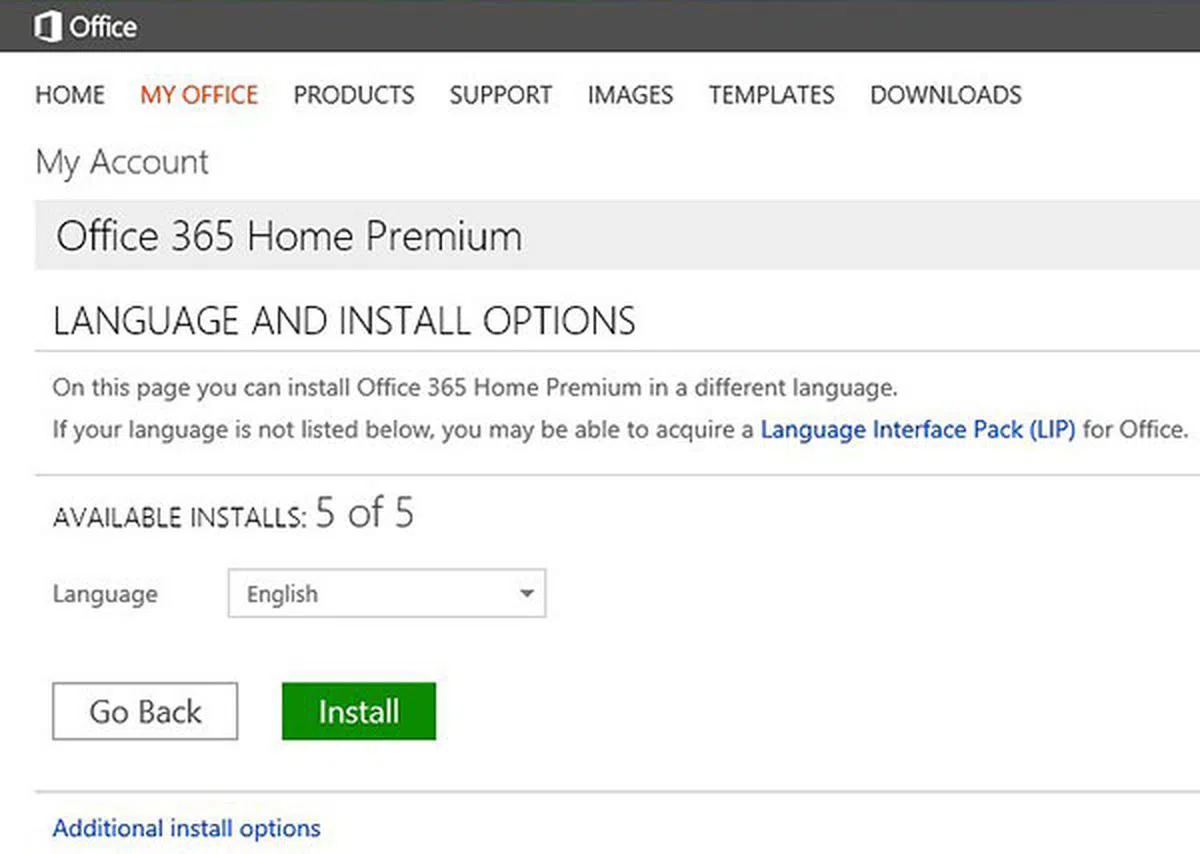The width and height of the screenshot is (1200, 854).
Task: Go to the HOME menu item
Action: click(x=70, y=95)
